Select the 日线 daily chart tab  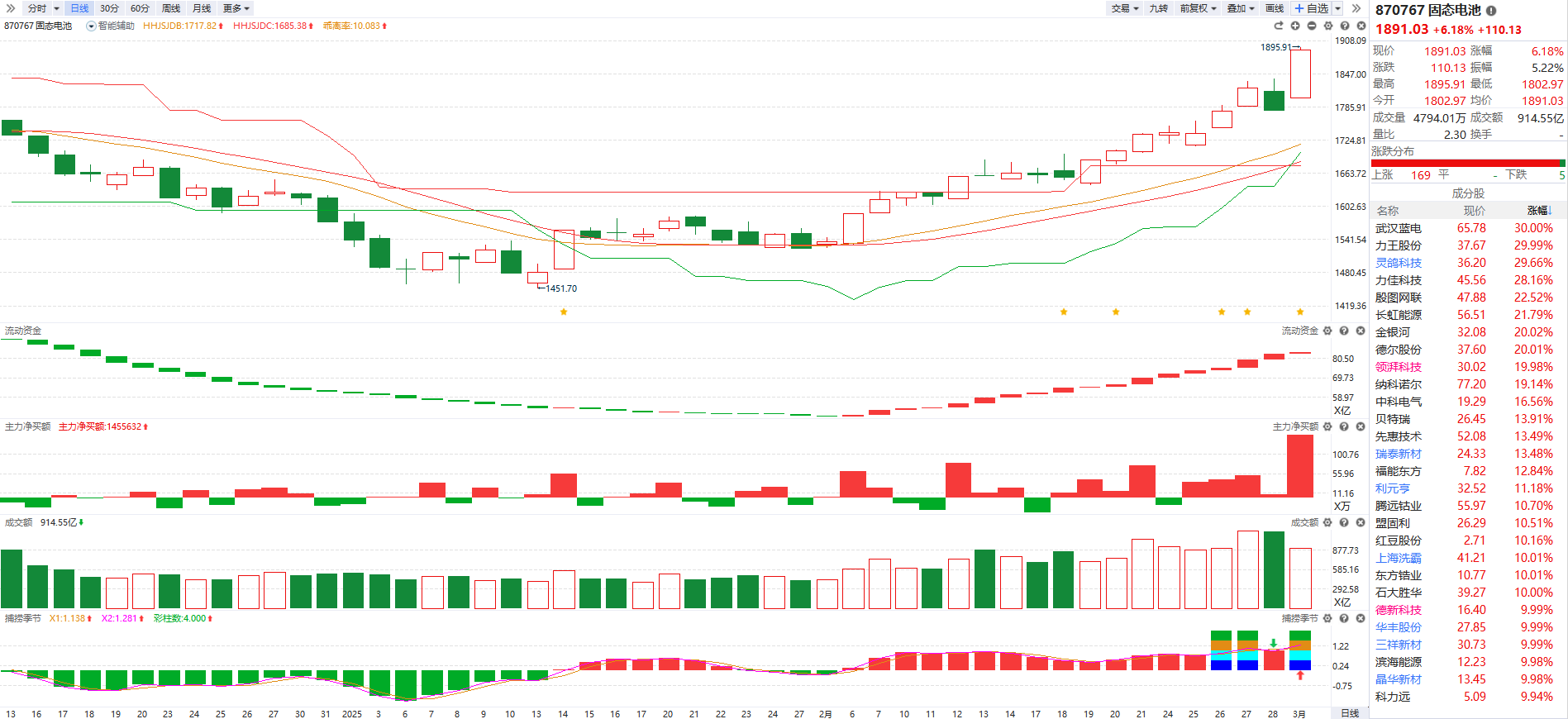tap(79, 8)
